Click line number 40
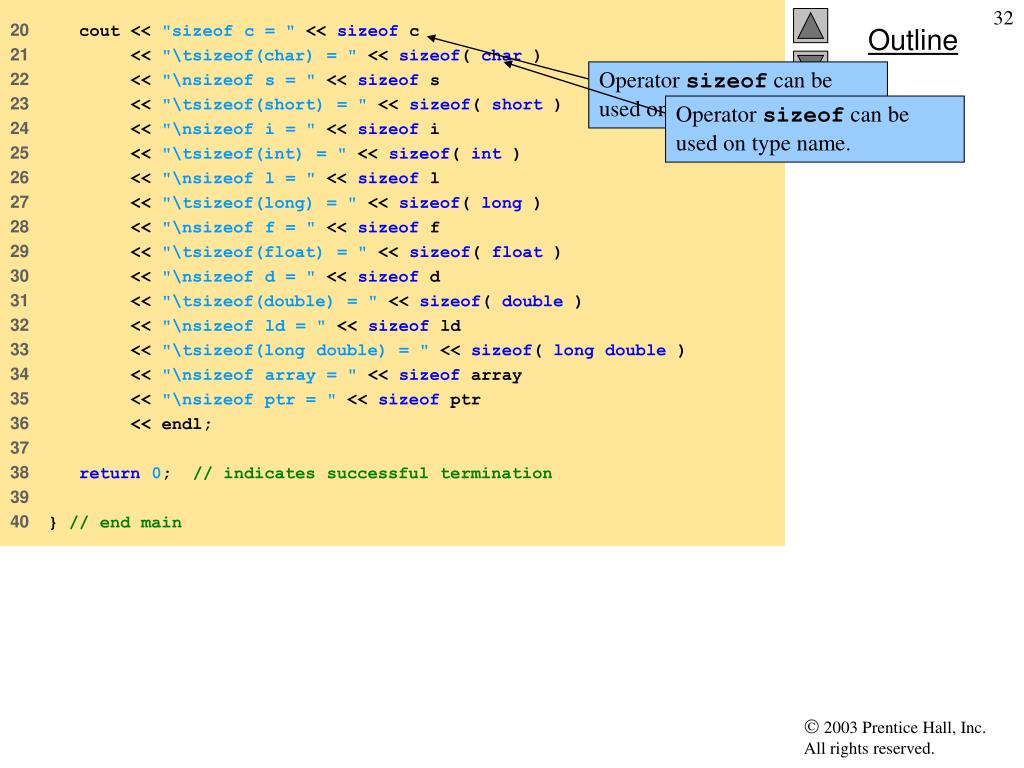This screenshot has height=768, width=1024. tap(20, 522)
